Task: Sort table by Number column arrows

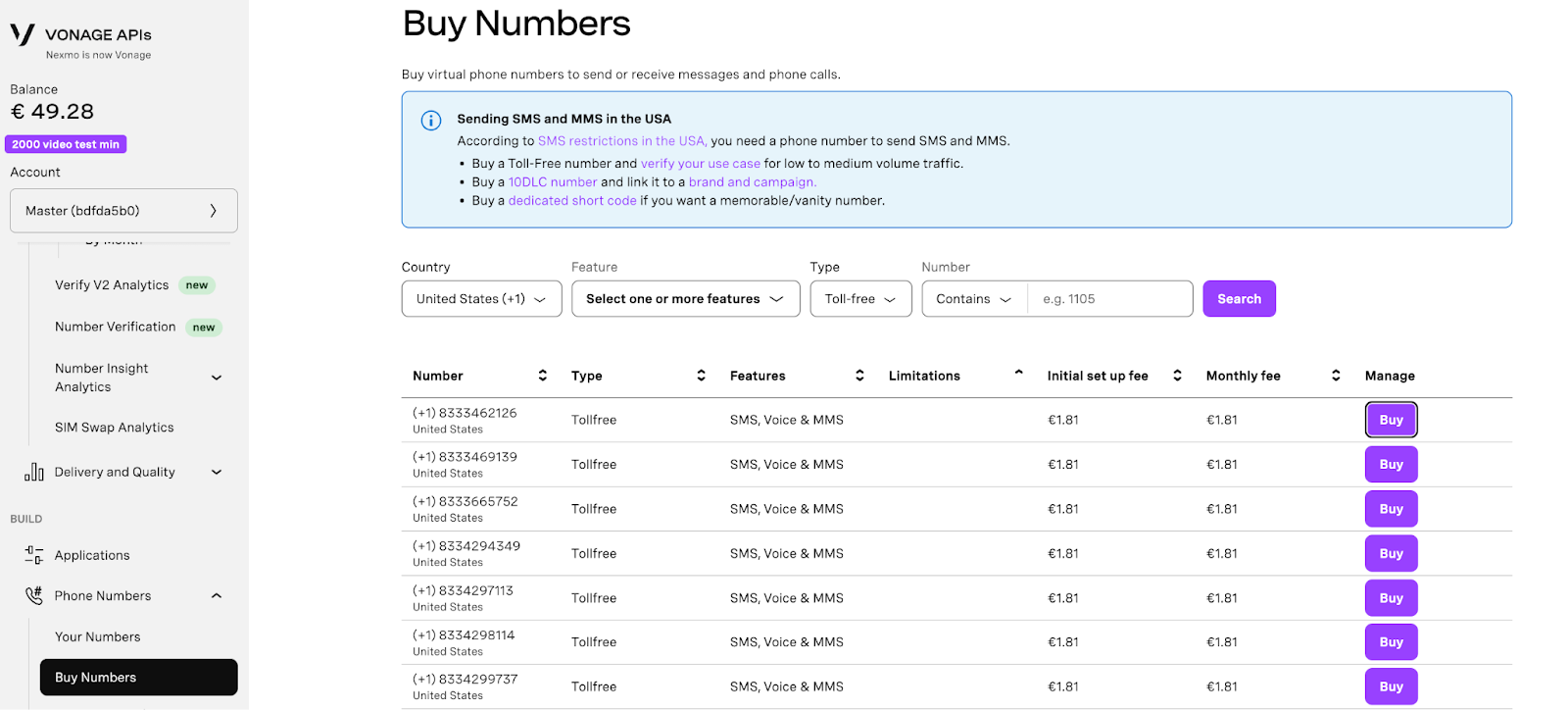Action: point(542,376)
